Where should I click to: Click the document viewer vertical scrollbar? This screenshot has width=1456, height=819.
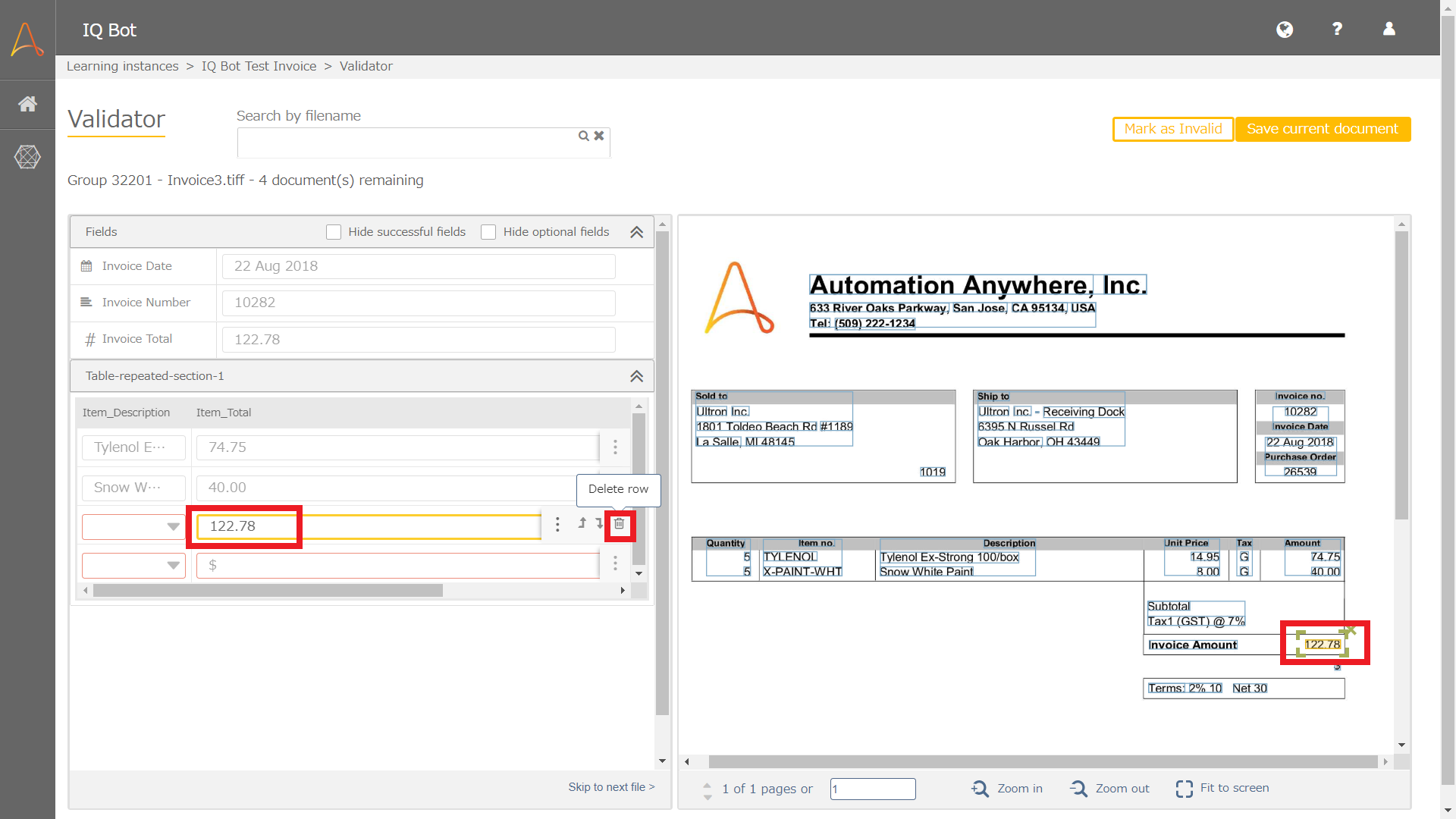point(1401,375)
